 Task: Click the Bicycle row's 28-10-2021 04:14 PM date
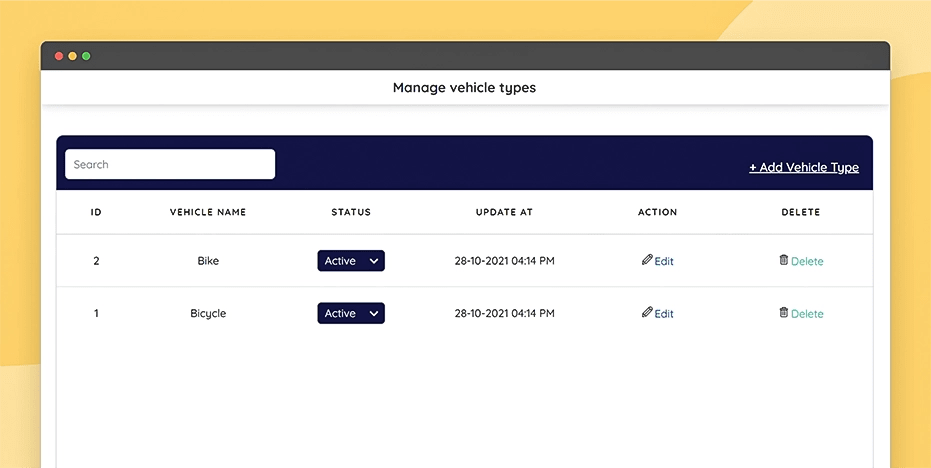coord(505,313)
